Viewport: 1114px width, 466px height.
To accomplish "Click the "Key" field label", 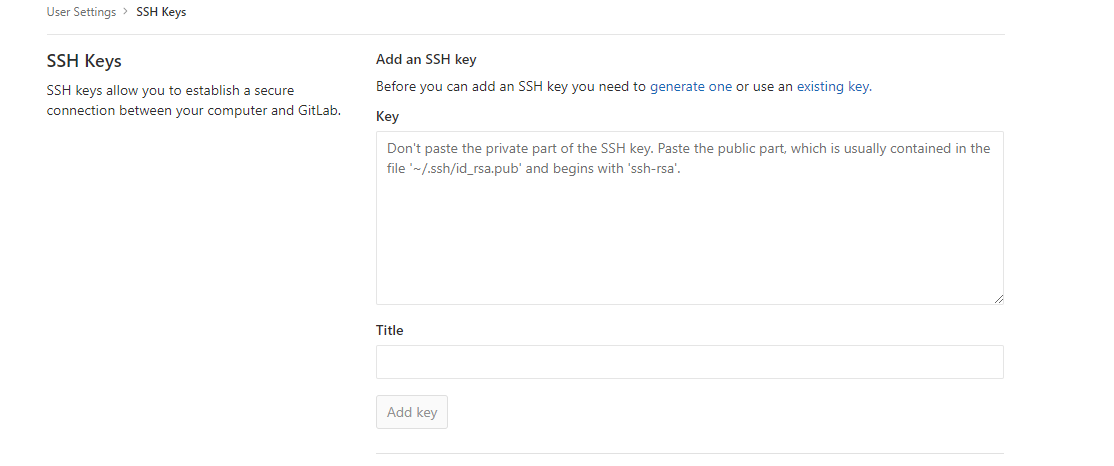I will (x=387, y=116).
